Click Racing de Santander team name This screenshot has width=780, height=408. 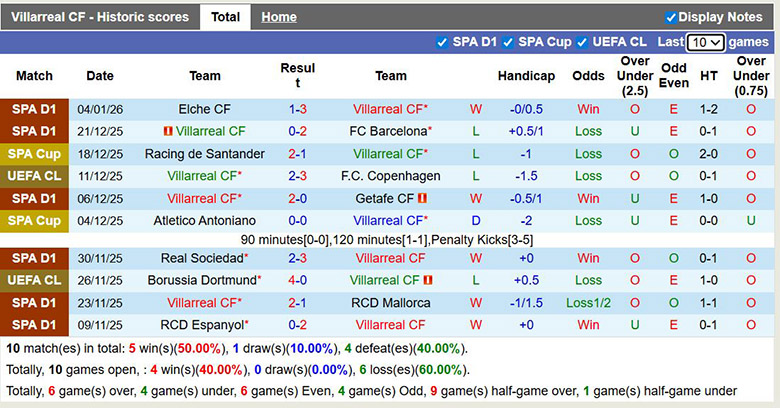(204, 154)
